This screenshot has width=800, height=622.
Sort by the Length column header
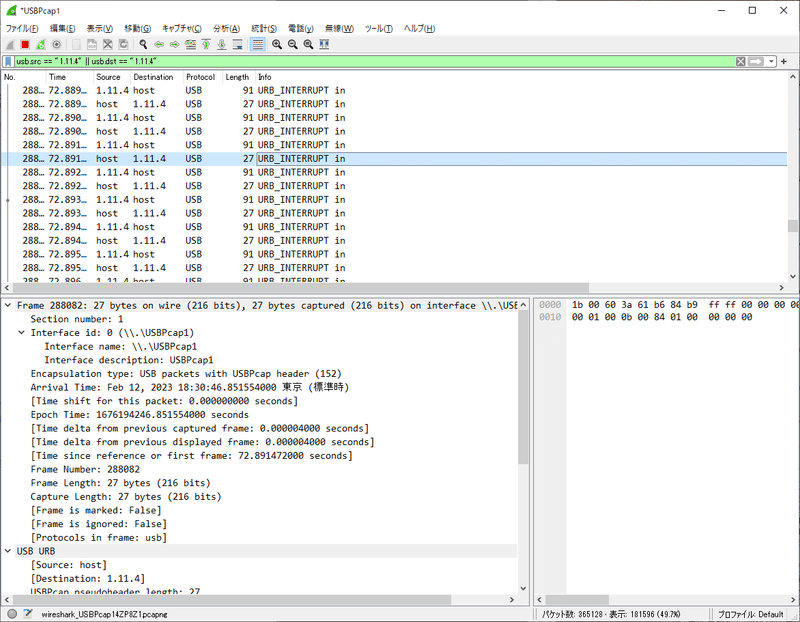tap(239, 77)
